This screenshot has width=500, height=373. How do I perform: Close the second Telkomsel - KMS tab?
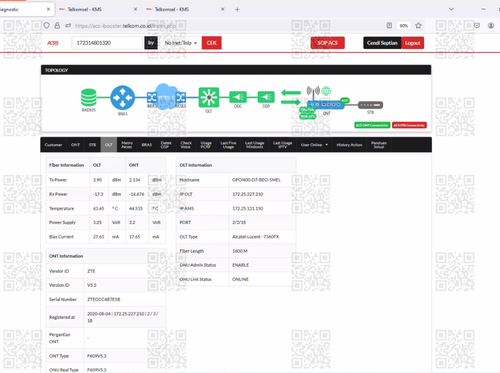[x=223, y=9]
